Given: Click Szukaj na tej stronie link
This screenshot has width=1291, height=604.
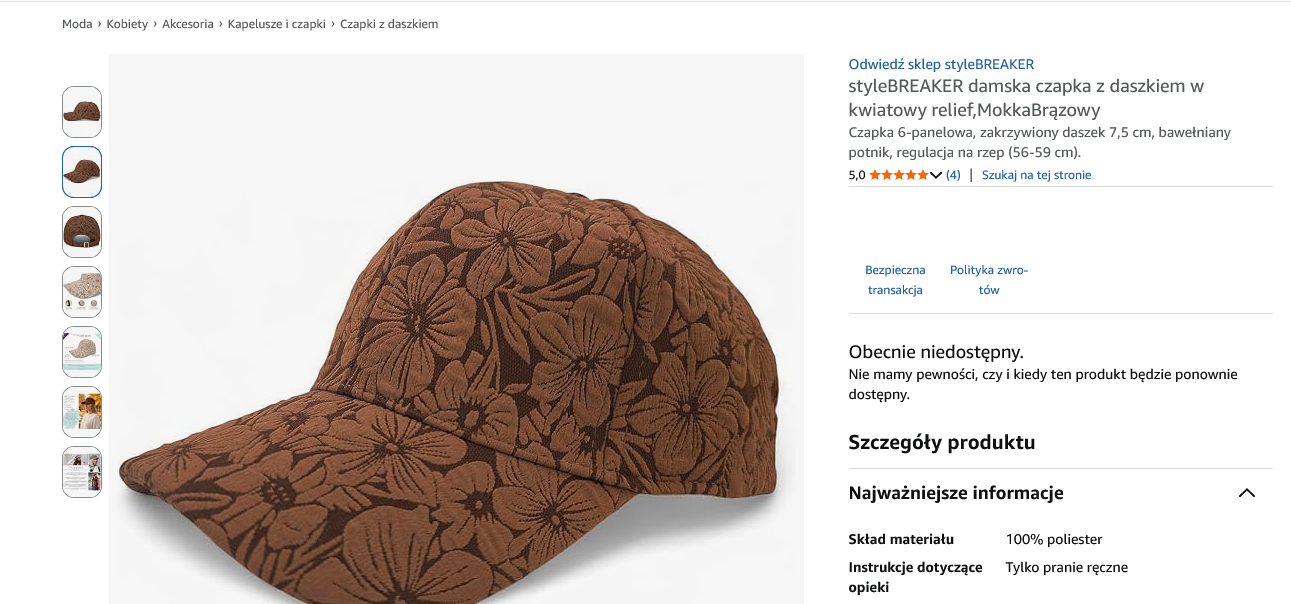Looking at the screenshot, I should (x=1036, y=175).
